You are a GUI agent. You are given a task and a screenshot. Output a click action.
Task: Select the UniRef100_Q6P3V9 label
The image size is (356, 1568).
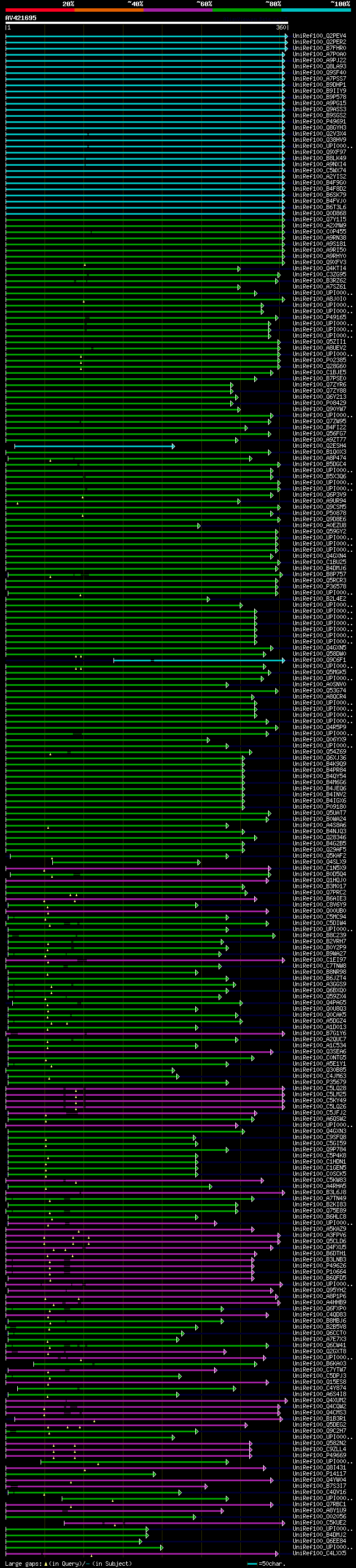pos(319,495)
